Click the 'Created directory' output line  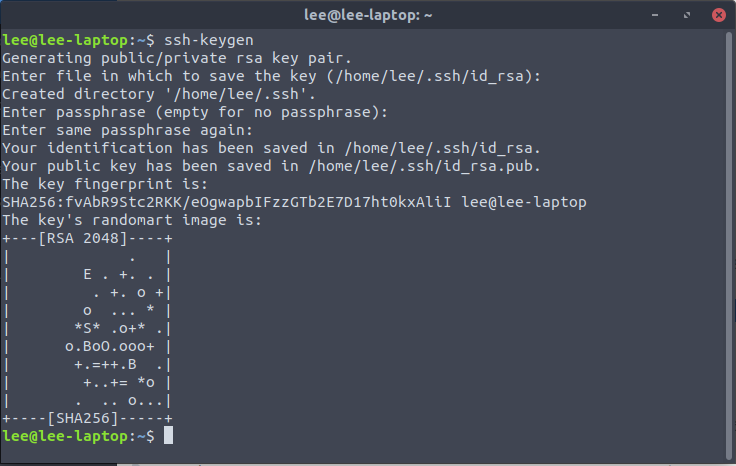click(159, 94)
